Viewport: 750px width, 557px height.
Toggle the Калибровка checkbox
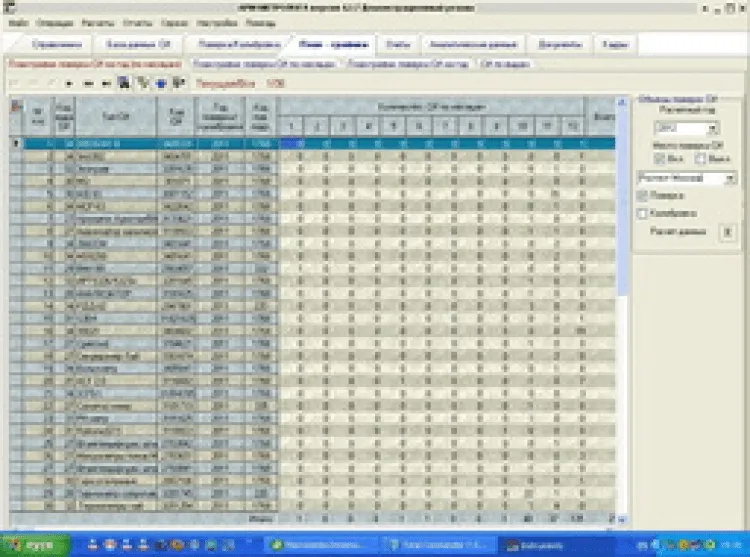642,213
